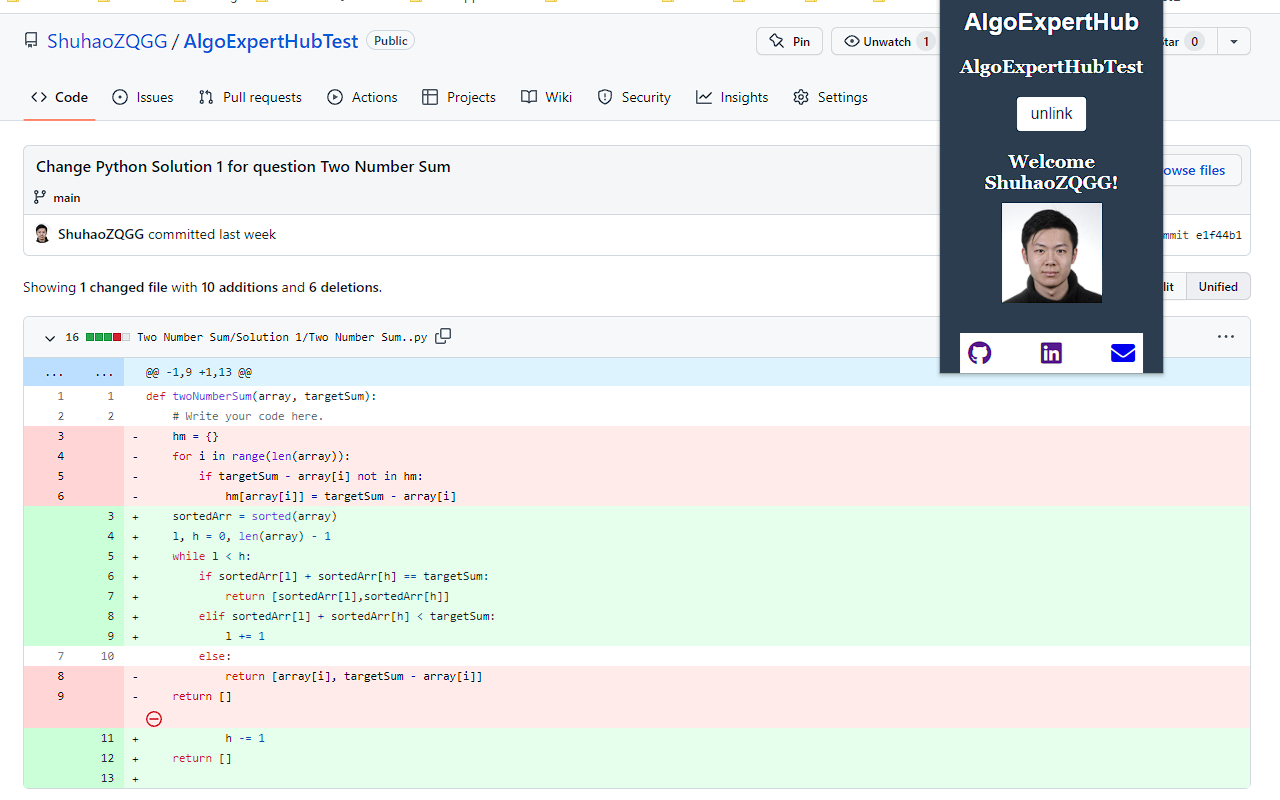Open the file options three-dot menu
This screenshot has width=1280, height=800.
tap(1226, 337)
